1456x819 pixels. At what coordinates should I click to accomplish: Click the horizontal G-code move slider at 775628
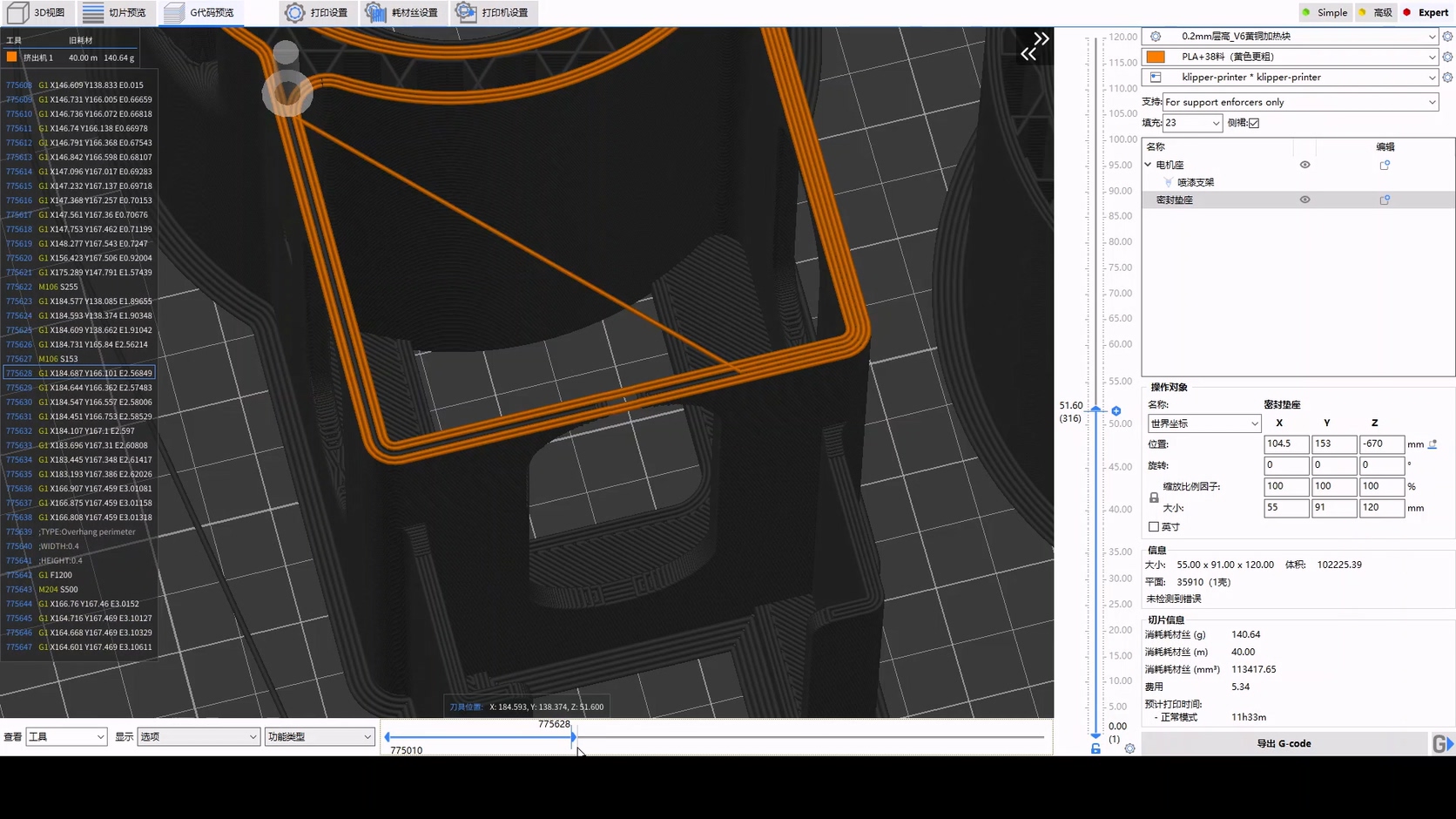click(573, 737)
